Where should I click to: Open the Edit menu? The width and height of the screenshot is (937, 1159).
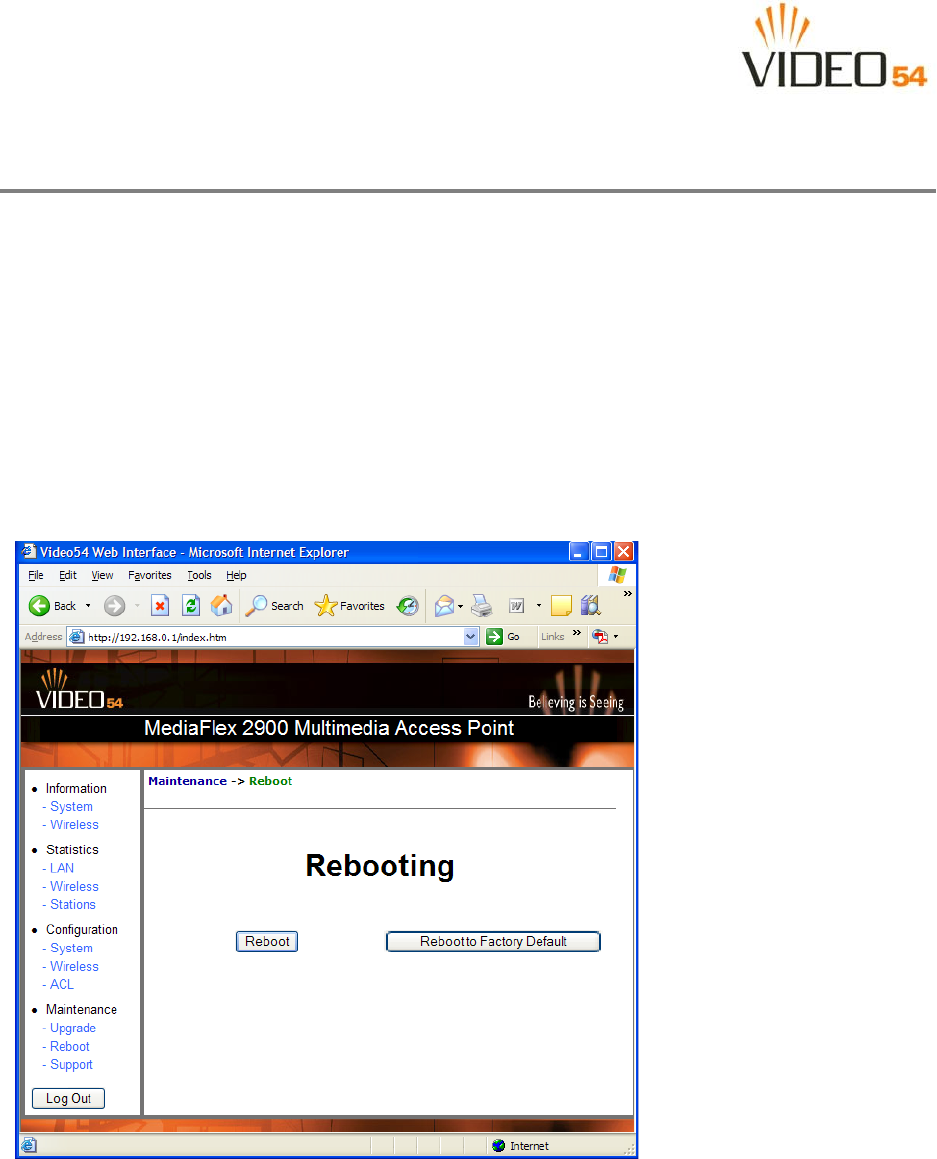point(68,575)
